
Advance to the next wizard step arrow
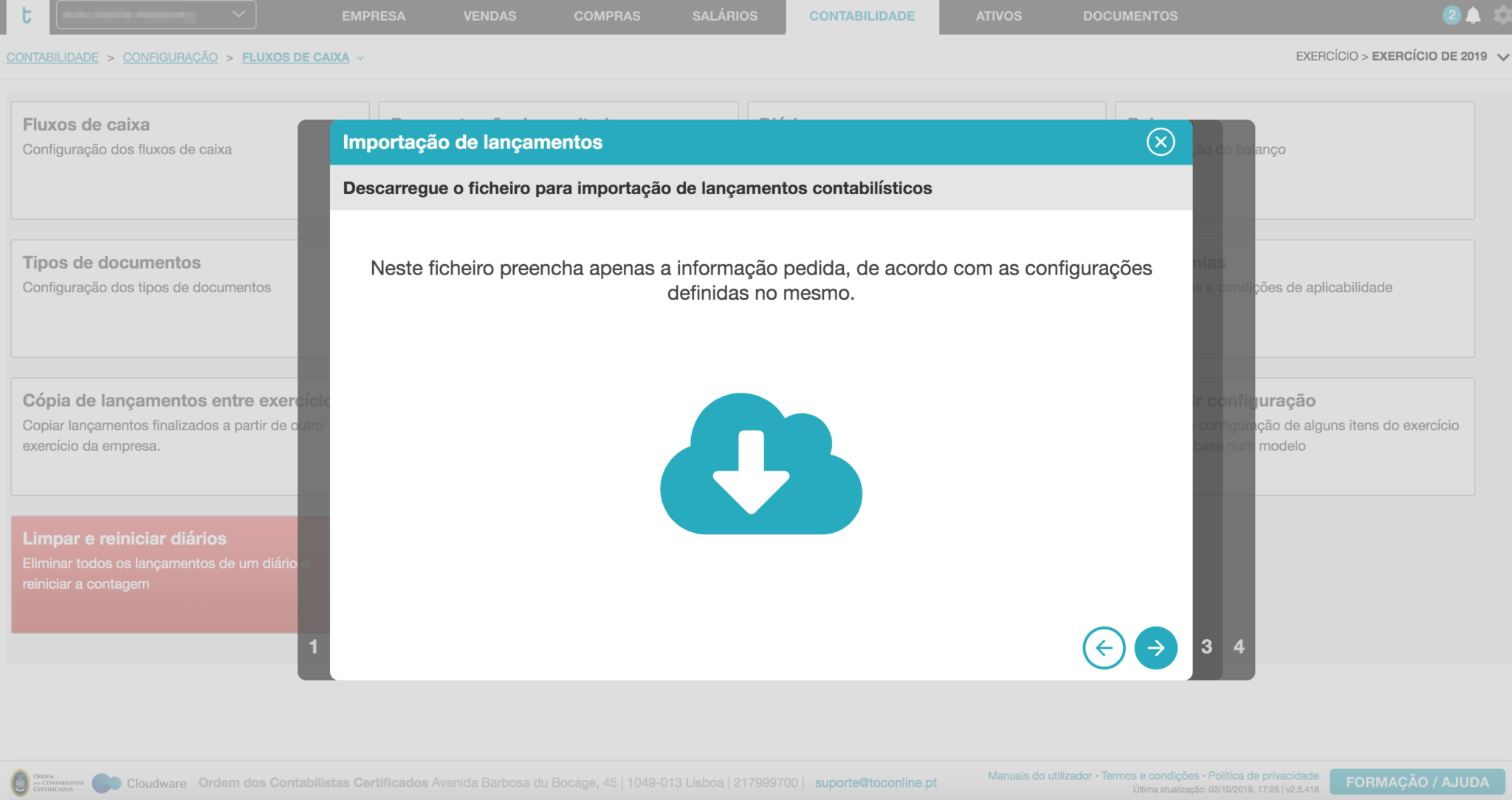1156,647
